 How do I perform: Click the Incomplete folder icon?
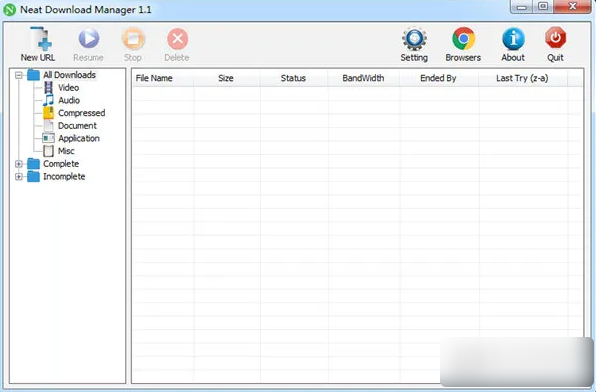tap(33, 176)
